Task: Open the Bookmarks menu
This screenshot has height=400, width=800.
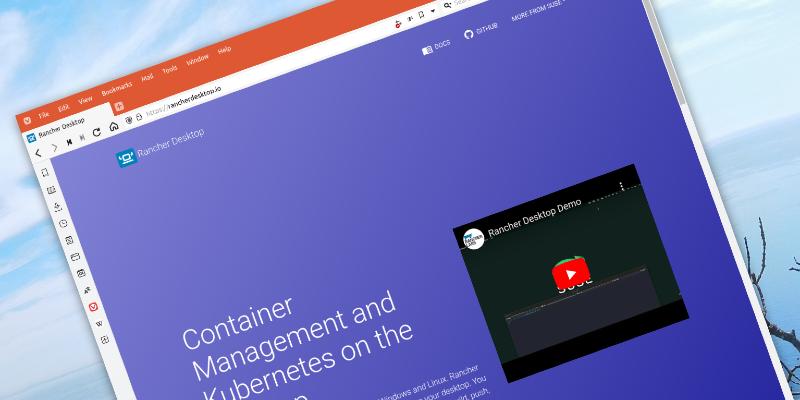Action: point(116,90)
